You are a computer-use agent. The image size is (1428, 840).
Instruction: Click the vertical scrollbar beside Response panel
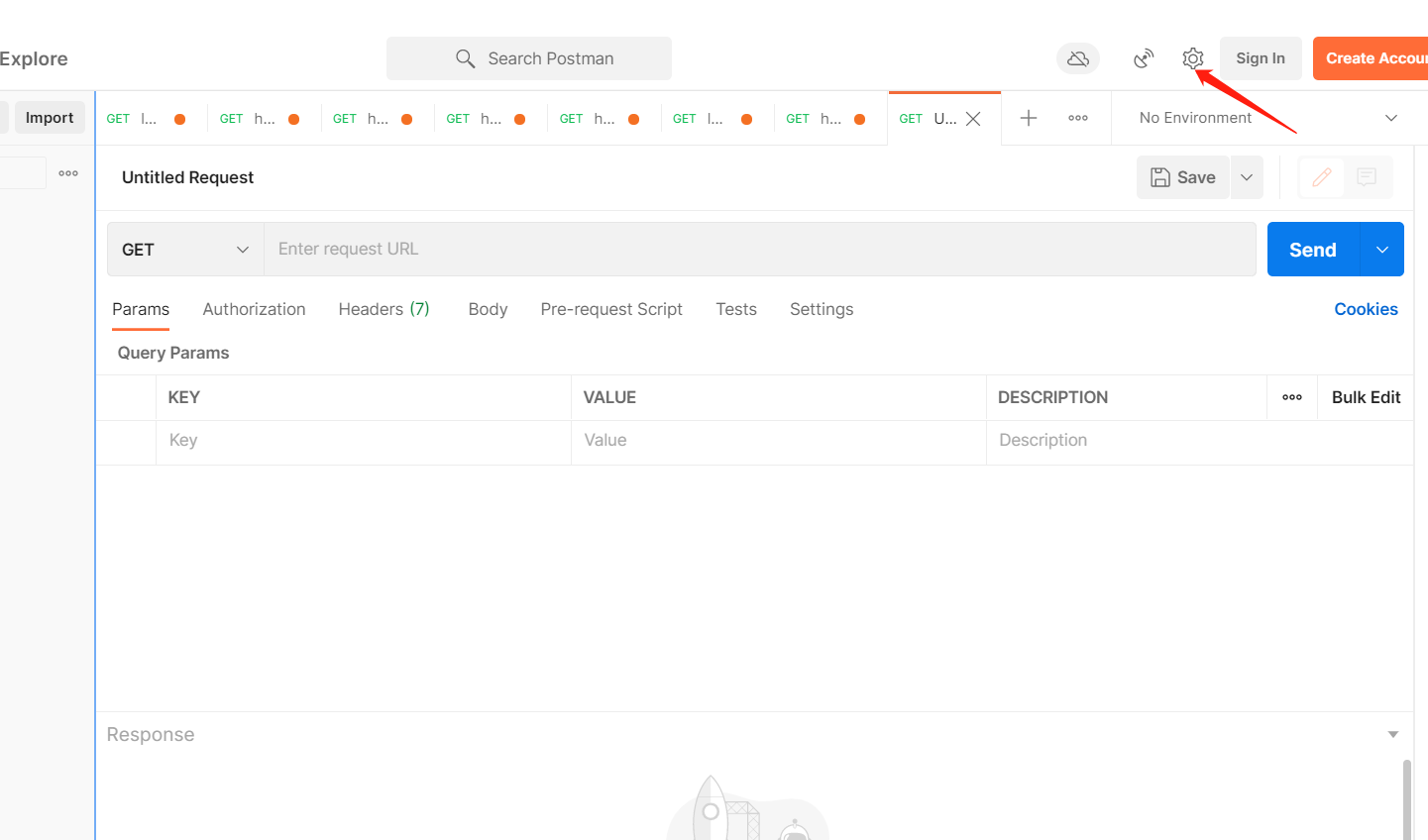point(1407,799)
